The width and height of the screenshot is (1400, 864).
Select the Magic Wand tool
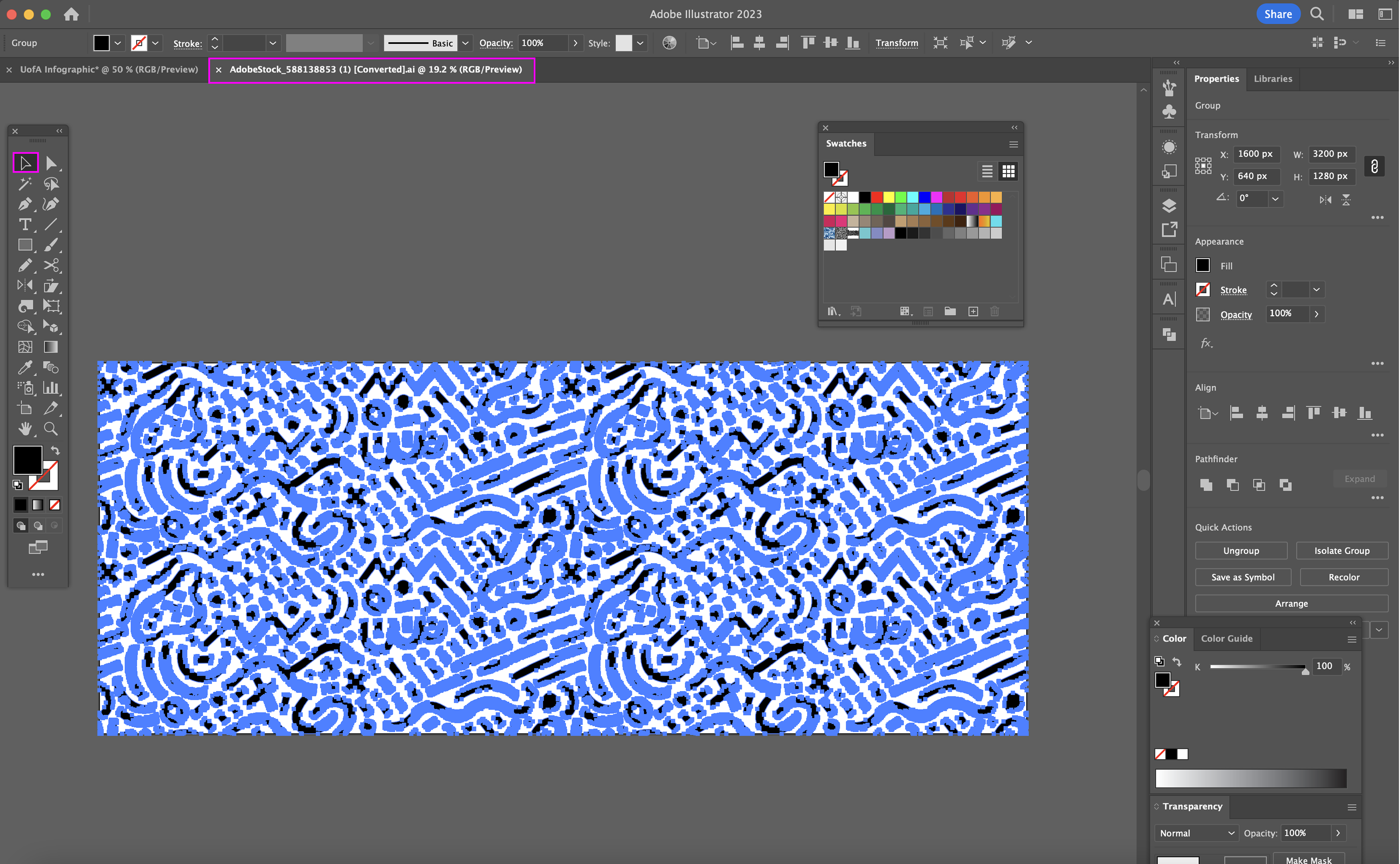click(24, 183)
